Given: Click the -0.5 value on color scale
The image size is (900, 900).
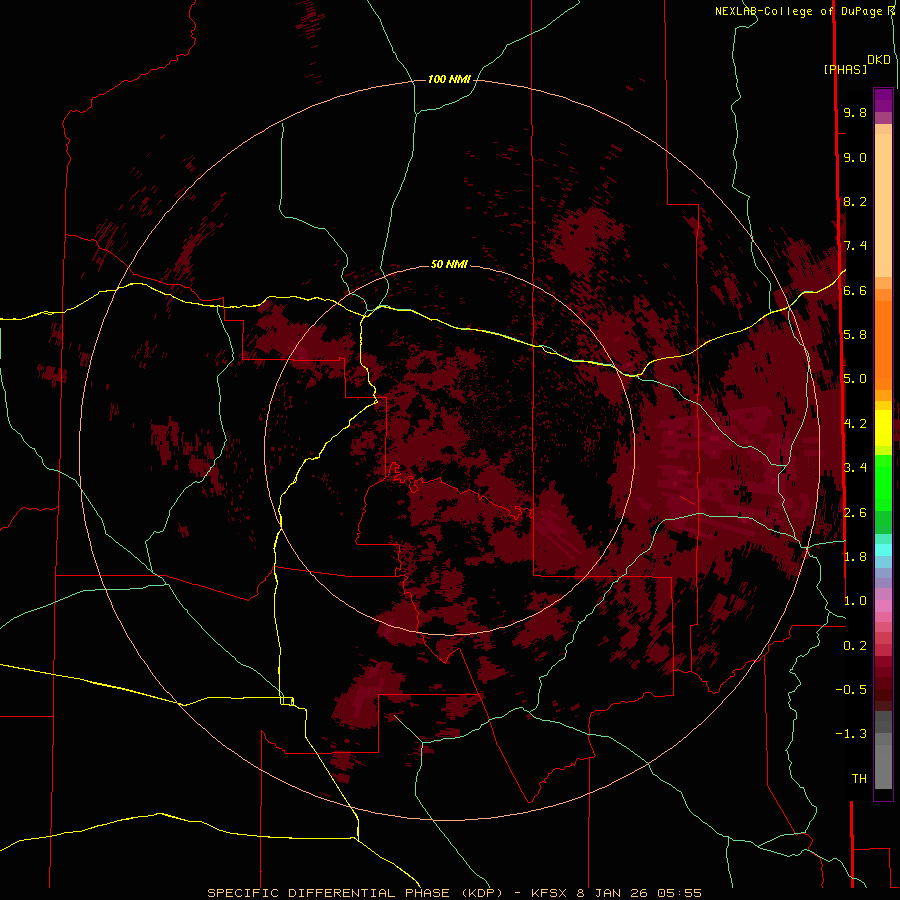Looking at the screenshot, I should 851,690.
